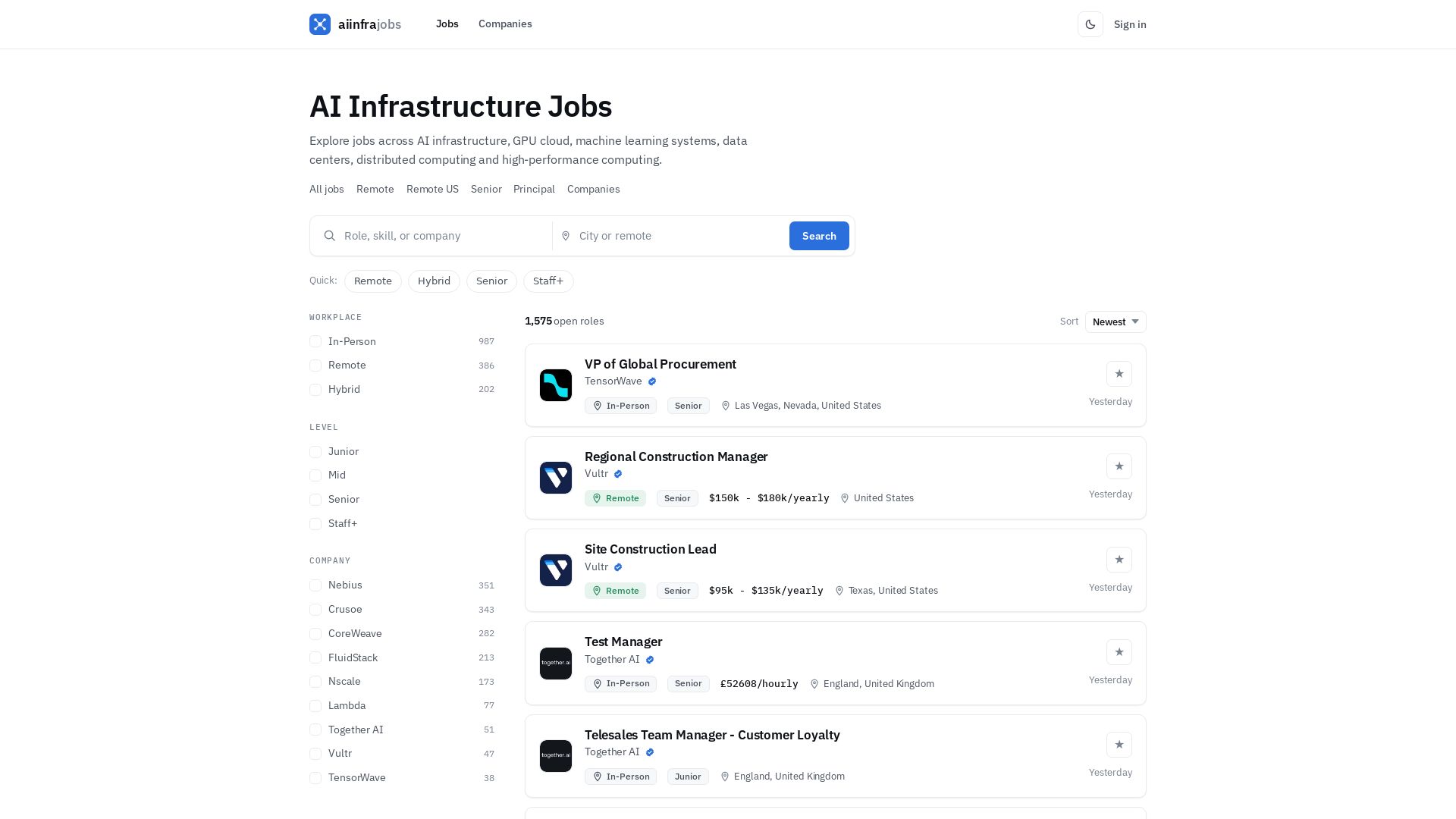Click the "1,575 open roles" count text
Image resolution: width=1456 pixels, height=819 pixels.
click(x=564, y=322)
